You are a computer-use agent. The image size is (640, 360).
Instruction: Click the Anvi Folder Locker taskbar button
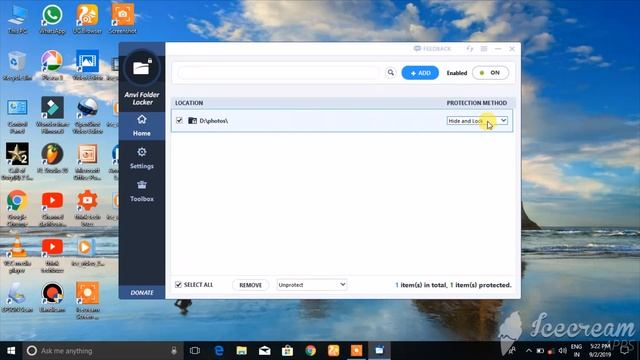pos(379,351)
